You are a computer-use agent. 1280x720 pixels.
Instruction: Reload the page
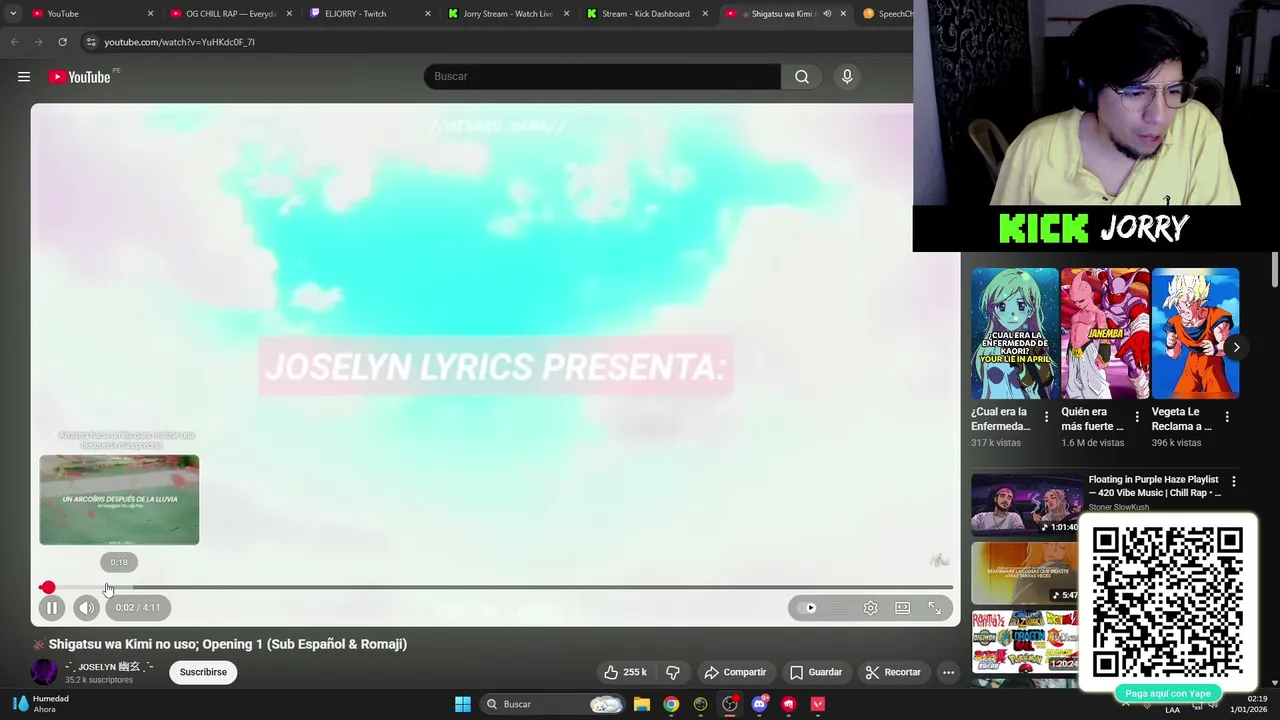pyautogui.click(x=62, y=42)
